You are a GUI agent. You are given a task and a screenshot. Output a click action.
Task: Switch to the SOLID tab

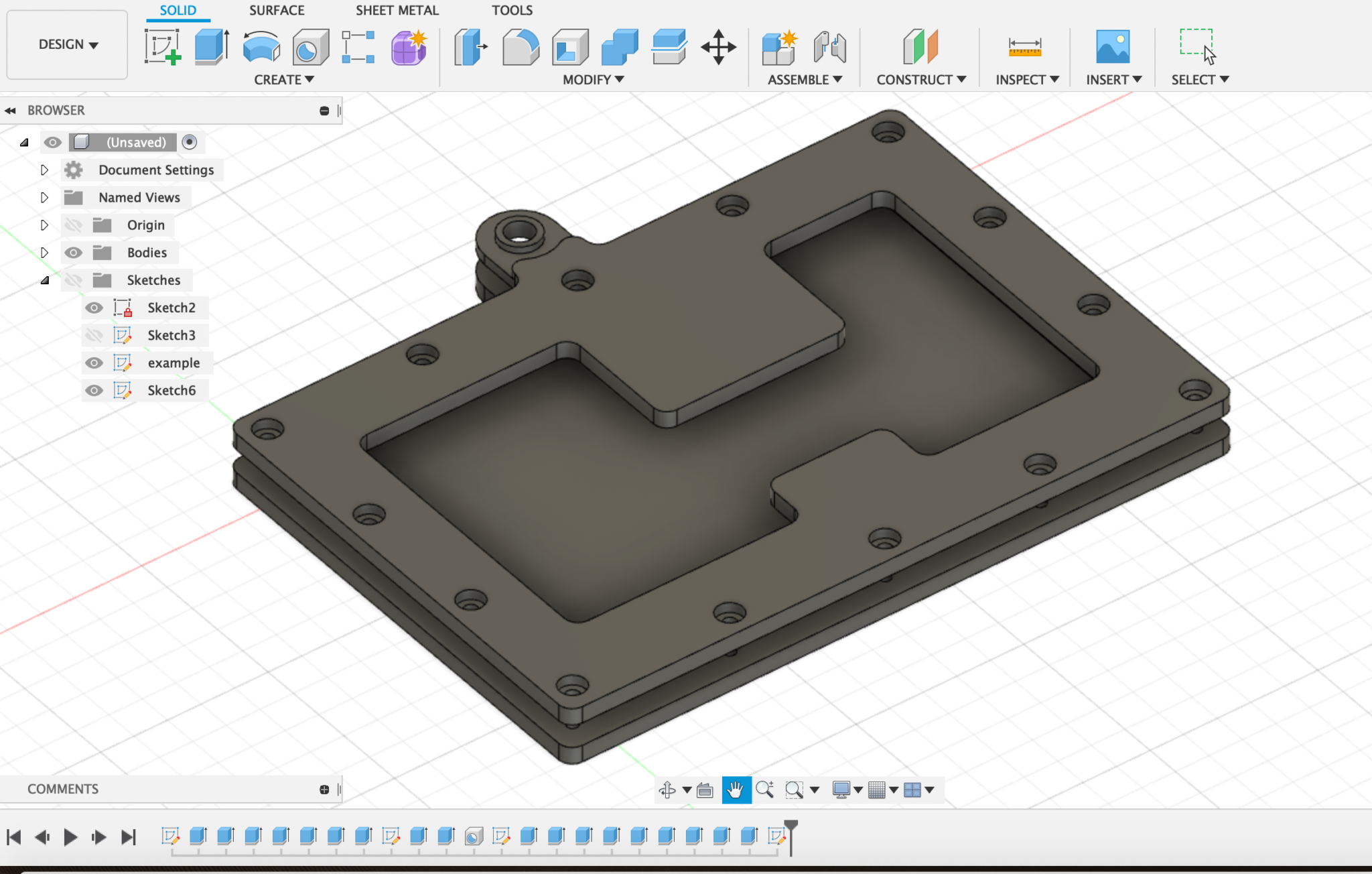178,10
